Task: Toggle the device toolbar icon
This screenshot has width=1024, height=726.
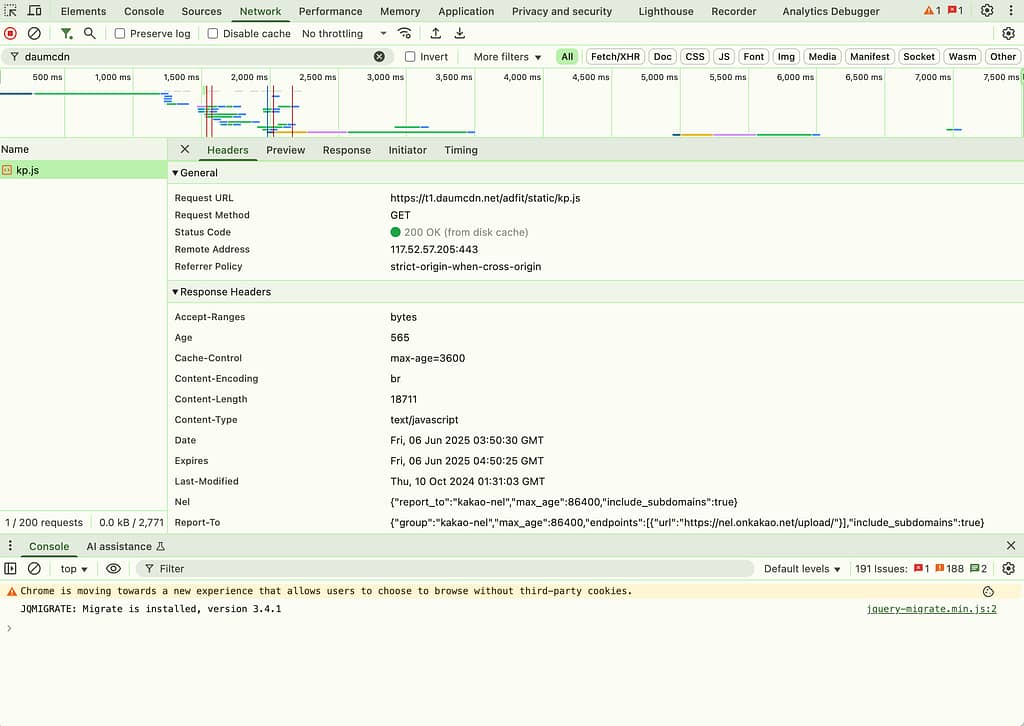Action: click(x=35, y=10)
